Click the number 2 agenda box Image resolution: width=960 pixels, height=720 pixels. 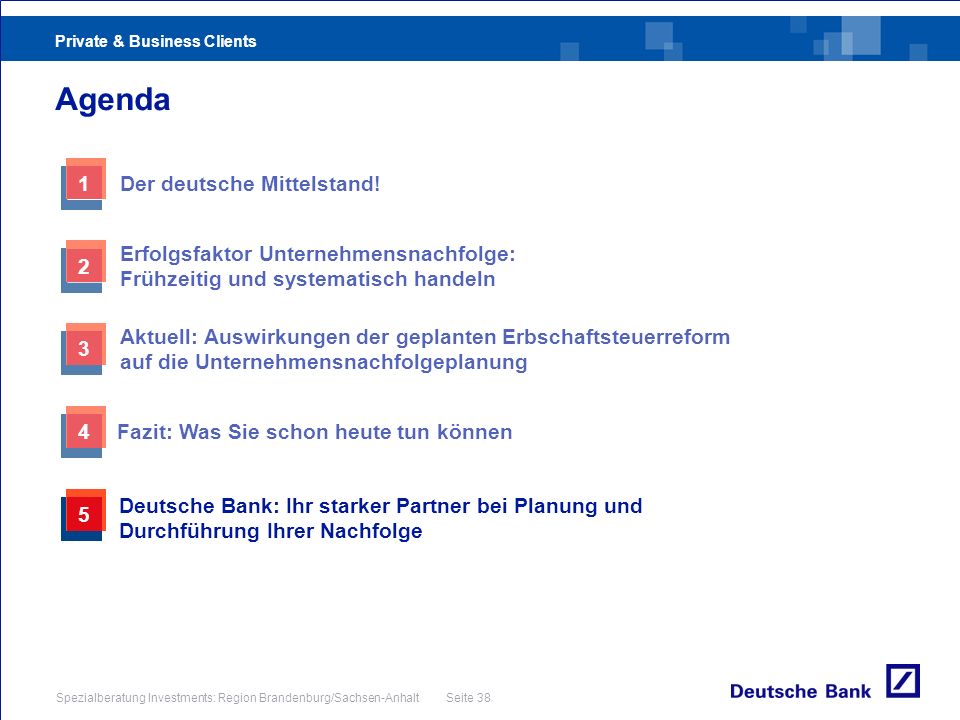84,266
